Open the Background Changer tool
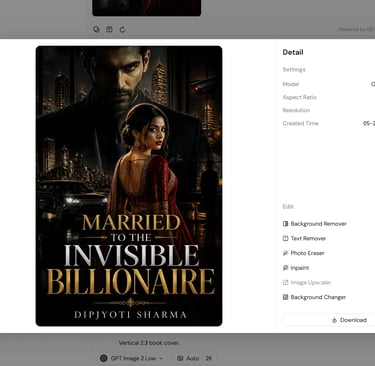This screenshot has height=366, width=375. tap(314, 297)
